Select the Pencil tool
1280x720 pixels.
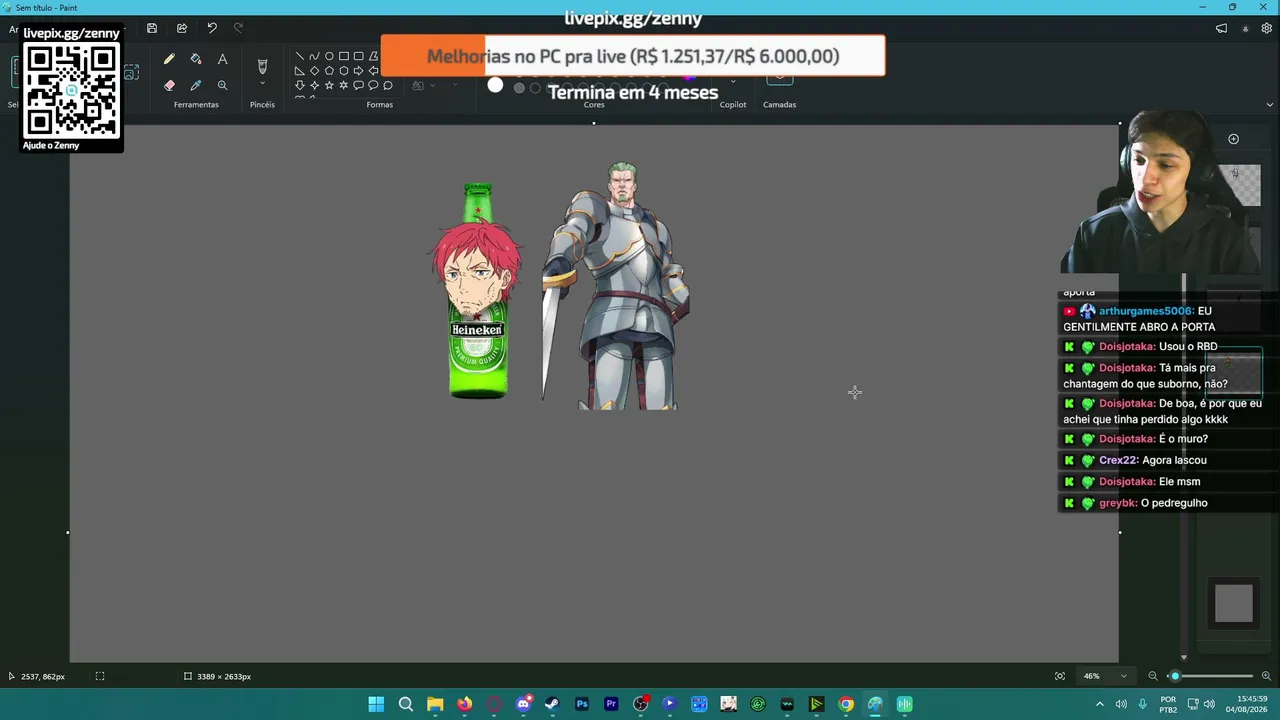[x=169, y=60]
